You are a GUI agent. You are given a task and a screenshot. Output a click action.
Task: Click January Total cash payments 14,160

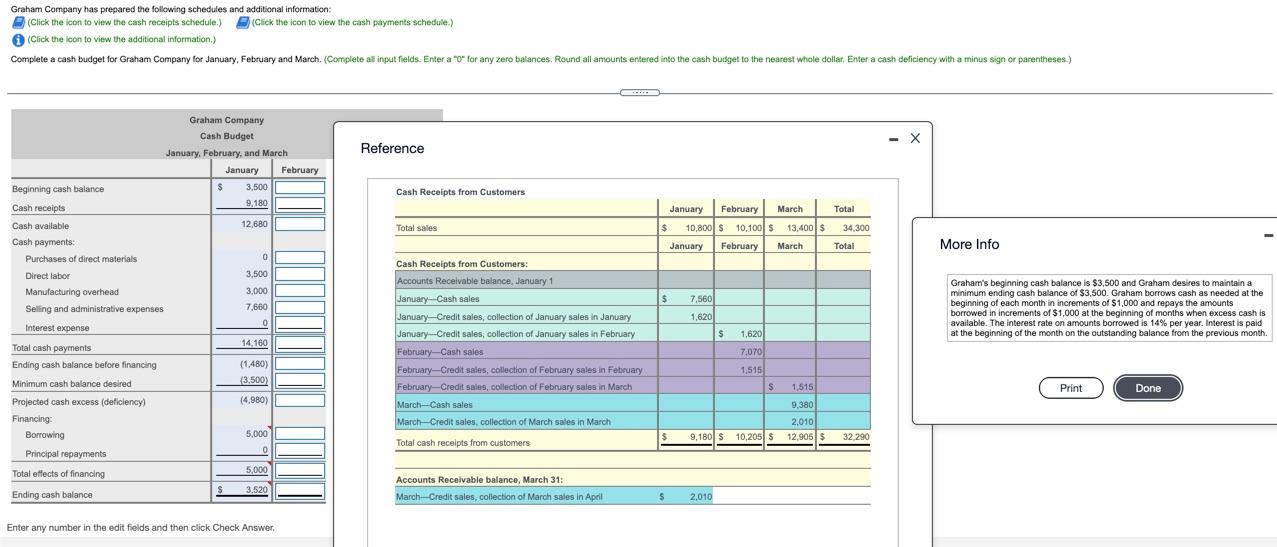(x=253, y=343)
